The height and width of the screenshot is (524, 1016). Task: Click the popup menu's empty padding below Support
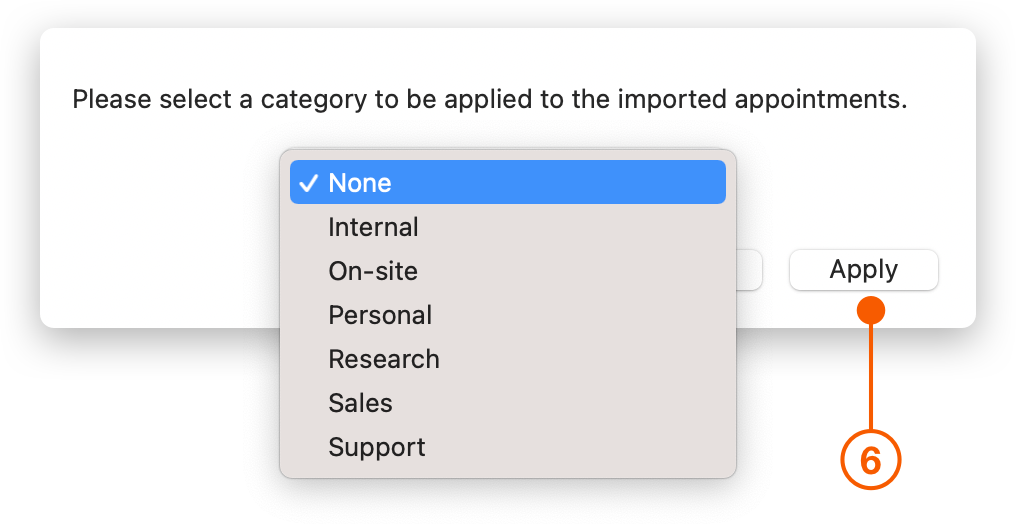[507, 470]
